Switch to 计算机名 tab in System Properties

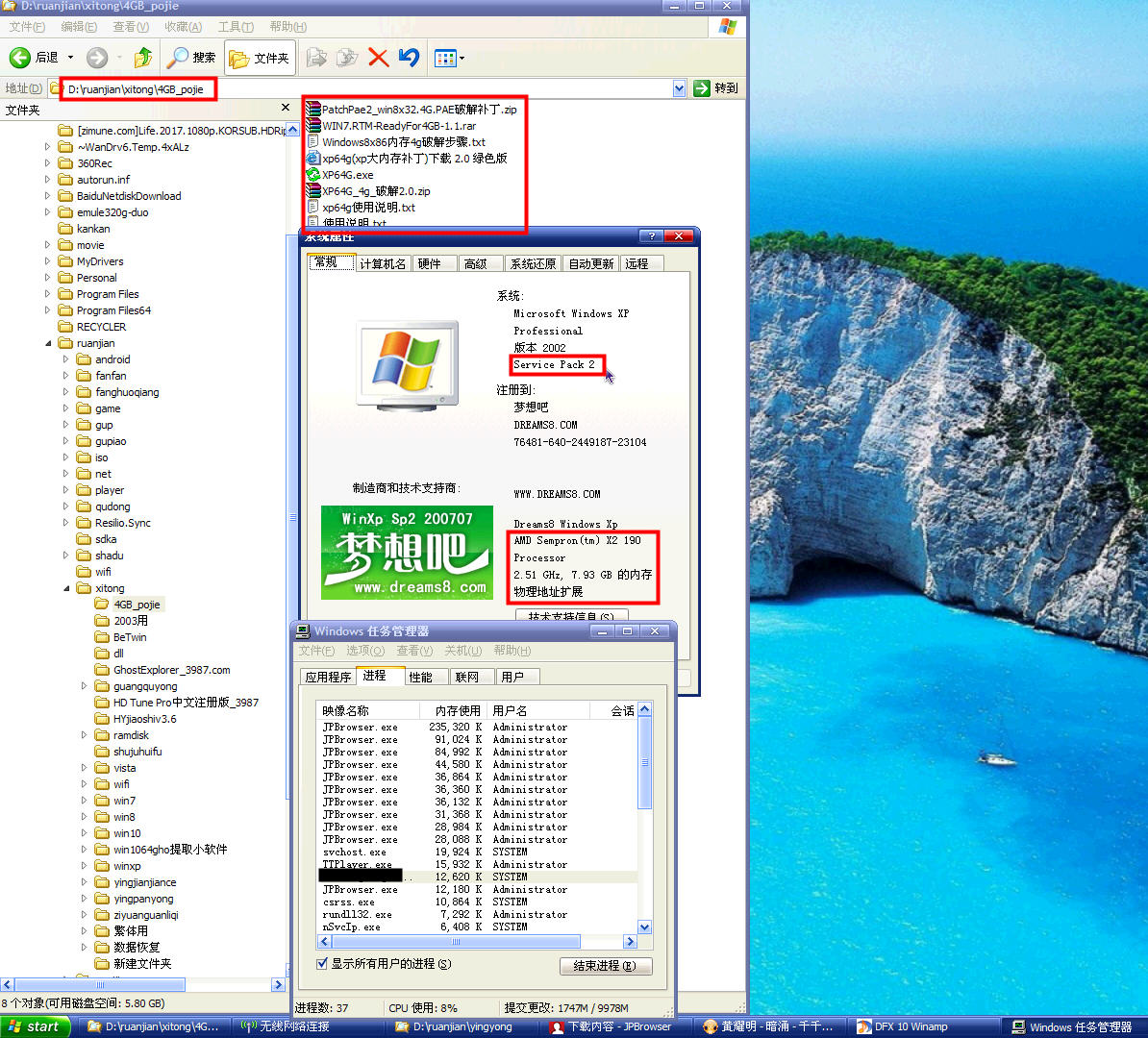coord(383,263)
